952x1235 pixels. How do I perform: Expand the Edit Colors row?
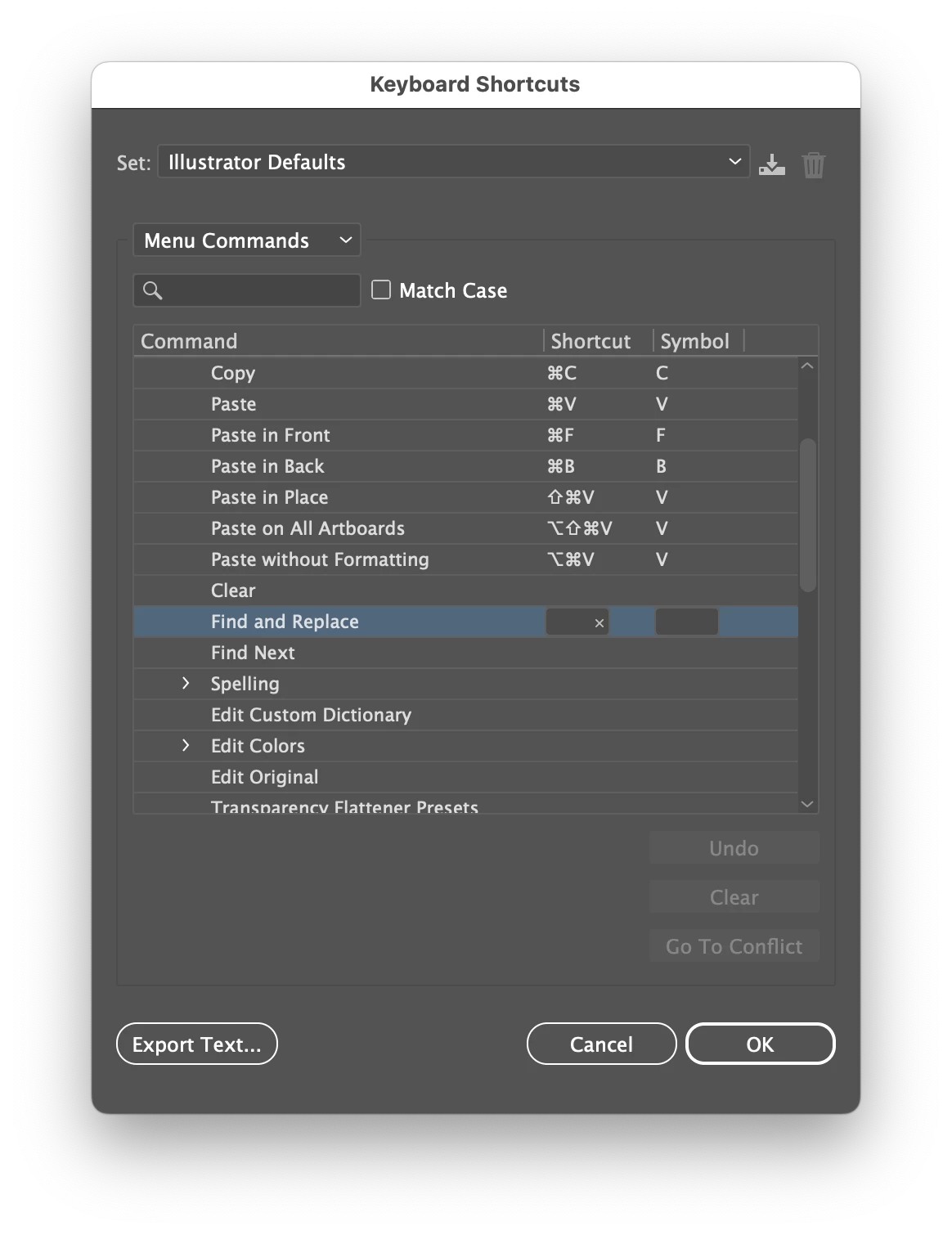[x=186, y=745]
